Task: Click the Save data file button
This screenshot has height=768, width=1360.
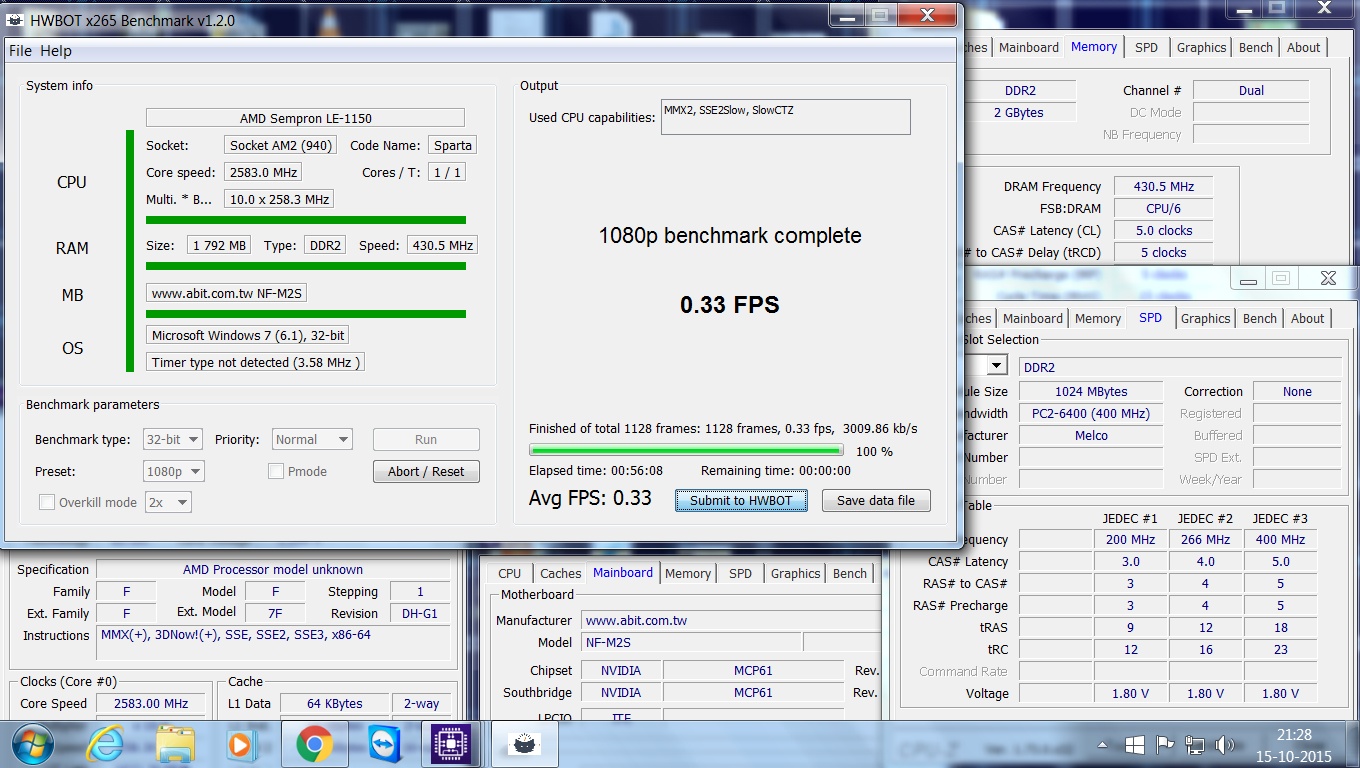Action: pos(876,500)
